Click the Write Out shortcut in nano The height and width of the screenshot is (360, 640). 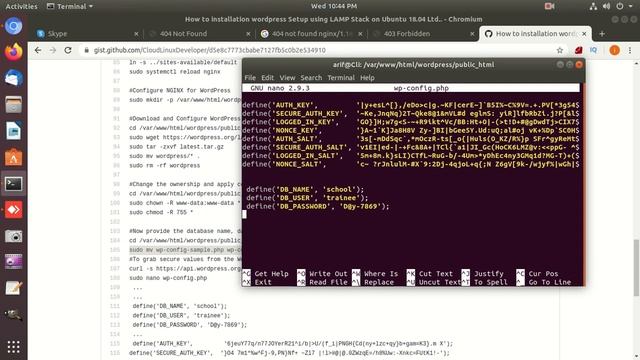[x=322, y=274]
